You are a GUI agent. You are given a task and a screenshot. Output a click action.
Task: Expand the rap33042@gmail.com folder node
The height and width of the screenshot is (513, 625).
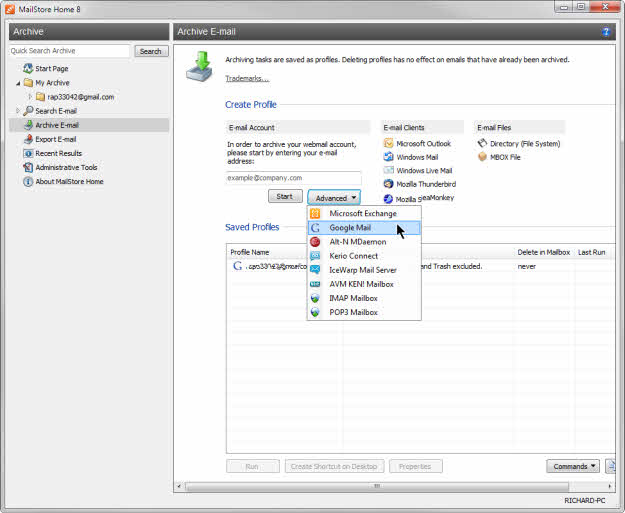coord(30,97)
